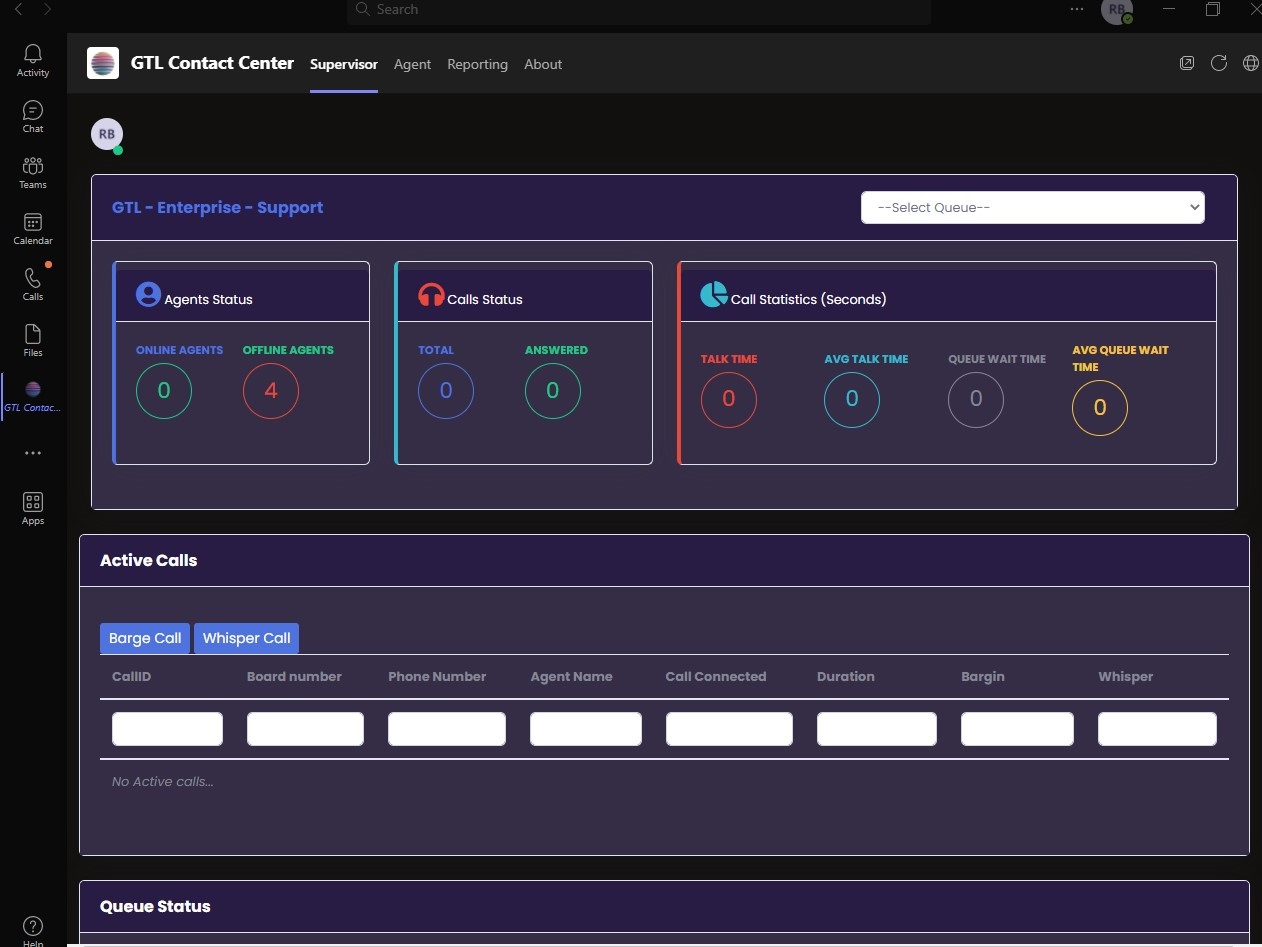Viewport: 1262px width, 947px height.
Task: Switch to the Reporting tab
Action: tap(477, 64)
